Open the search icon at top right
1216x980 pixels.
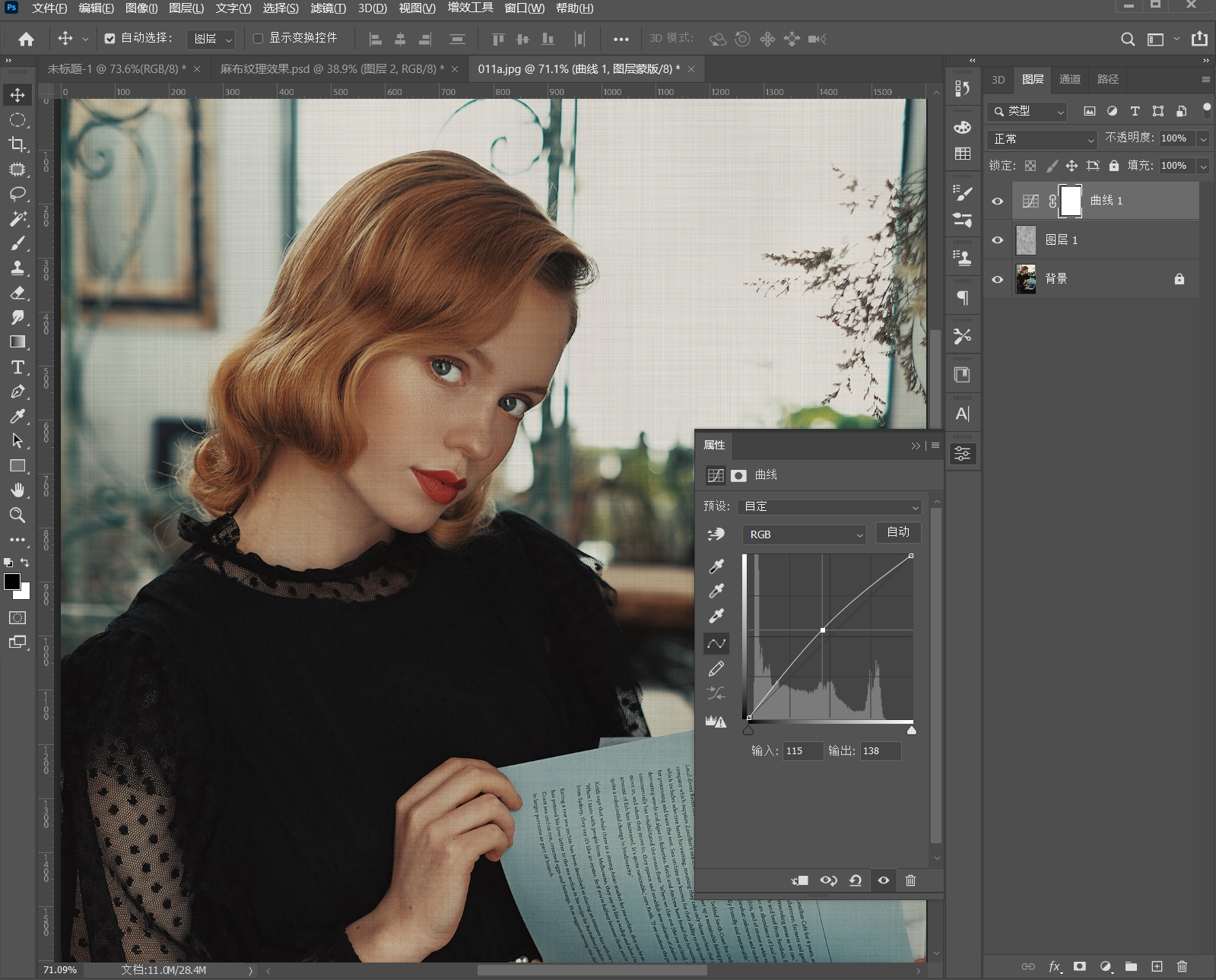click(1128, 39)
